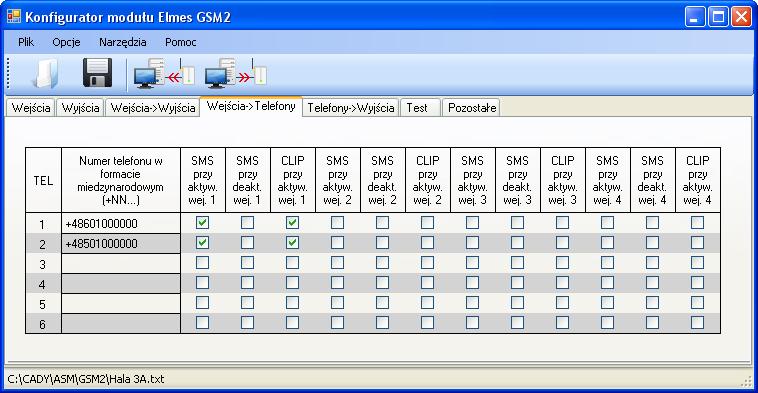The width and height of the screenshot is (758, 393).
Task: Check CLIP przy aktyw. wej. 4 for TEL 6
Action: [698, 322]
